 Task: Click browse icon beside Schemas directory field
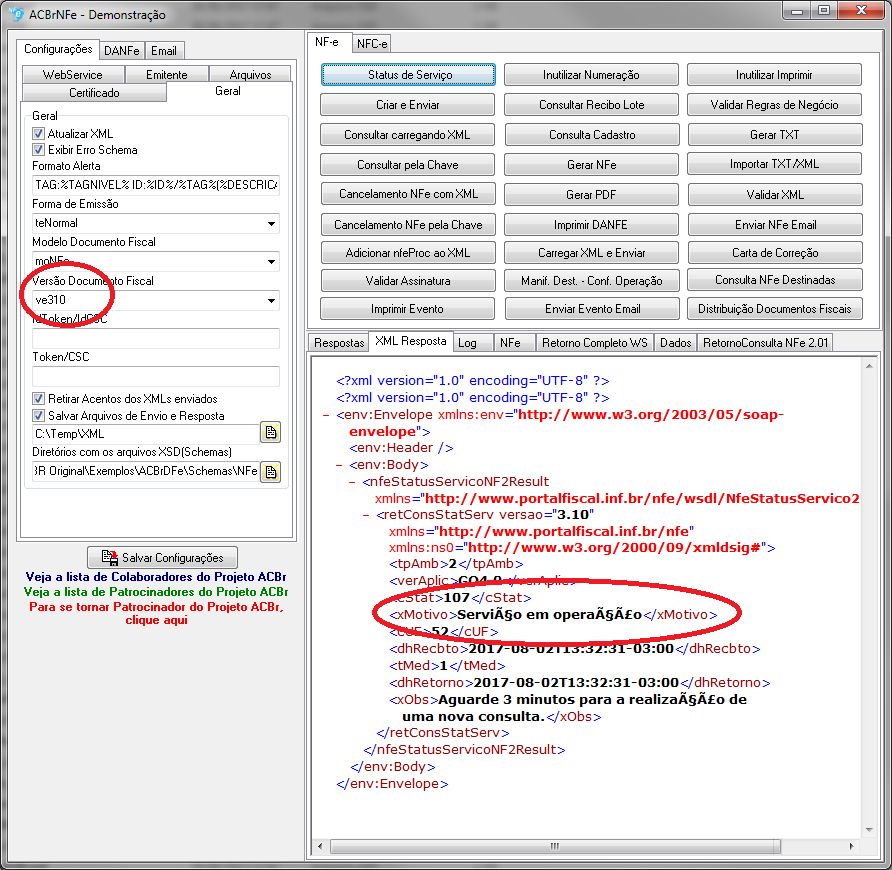click(x=271, y=472)
